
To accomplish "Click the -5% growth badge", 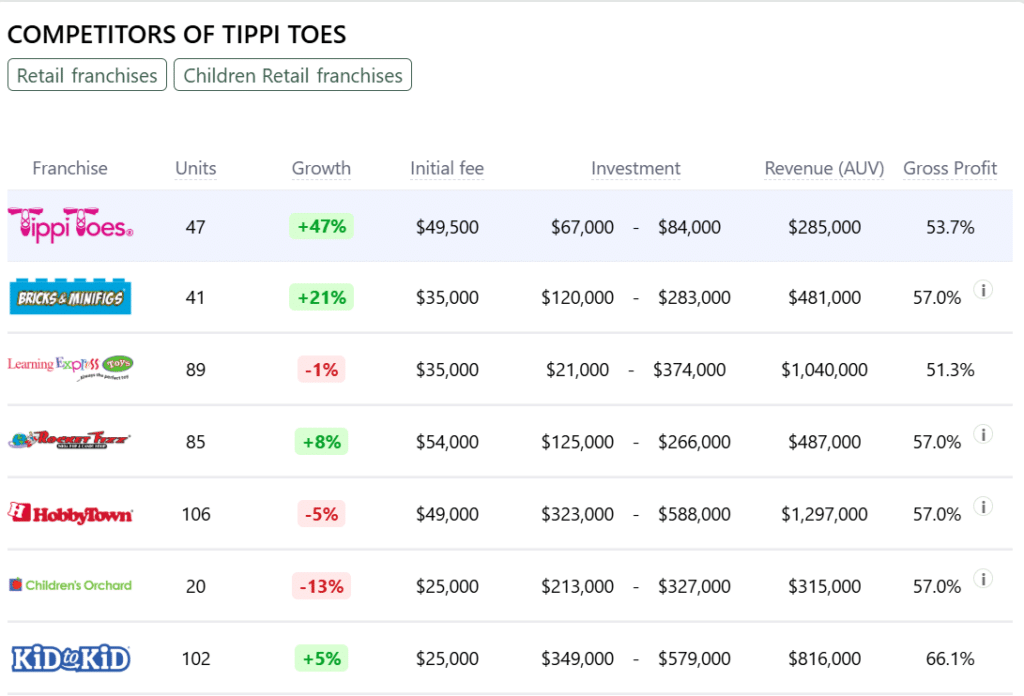I will tap(321, 514).
